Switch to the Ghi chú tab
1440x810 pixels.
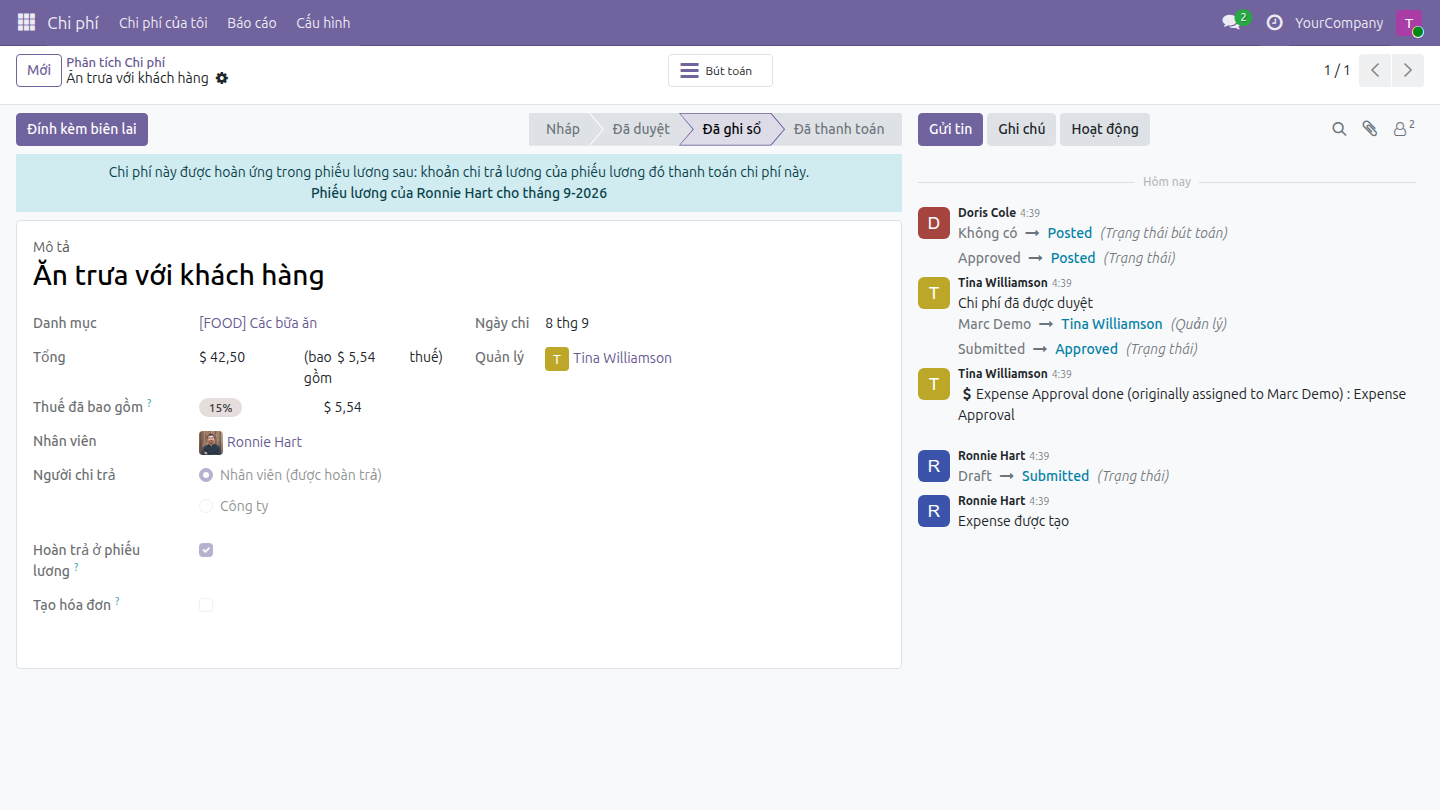tap(1021, 129)
